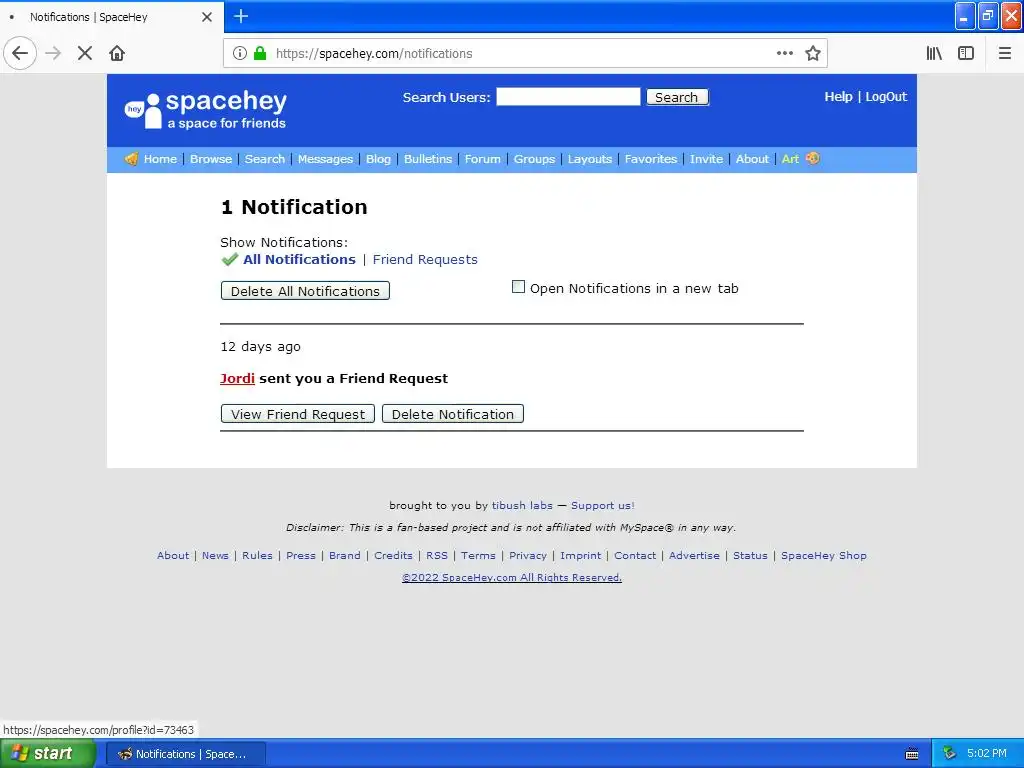This screenshot has width=1024, height=768.
Task: Open Layouts in navigation bar
Action: pos(590,159)
